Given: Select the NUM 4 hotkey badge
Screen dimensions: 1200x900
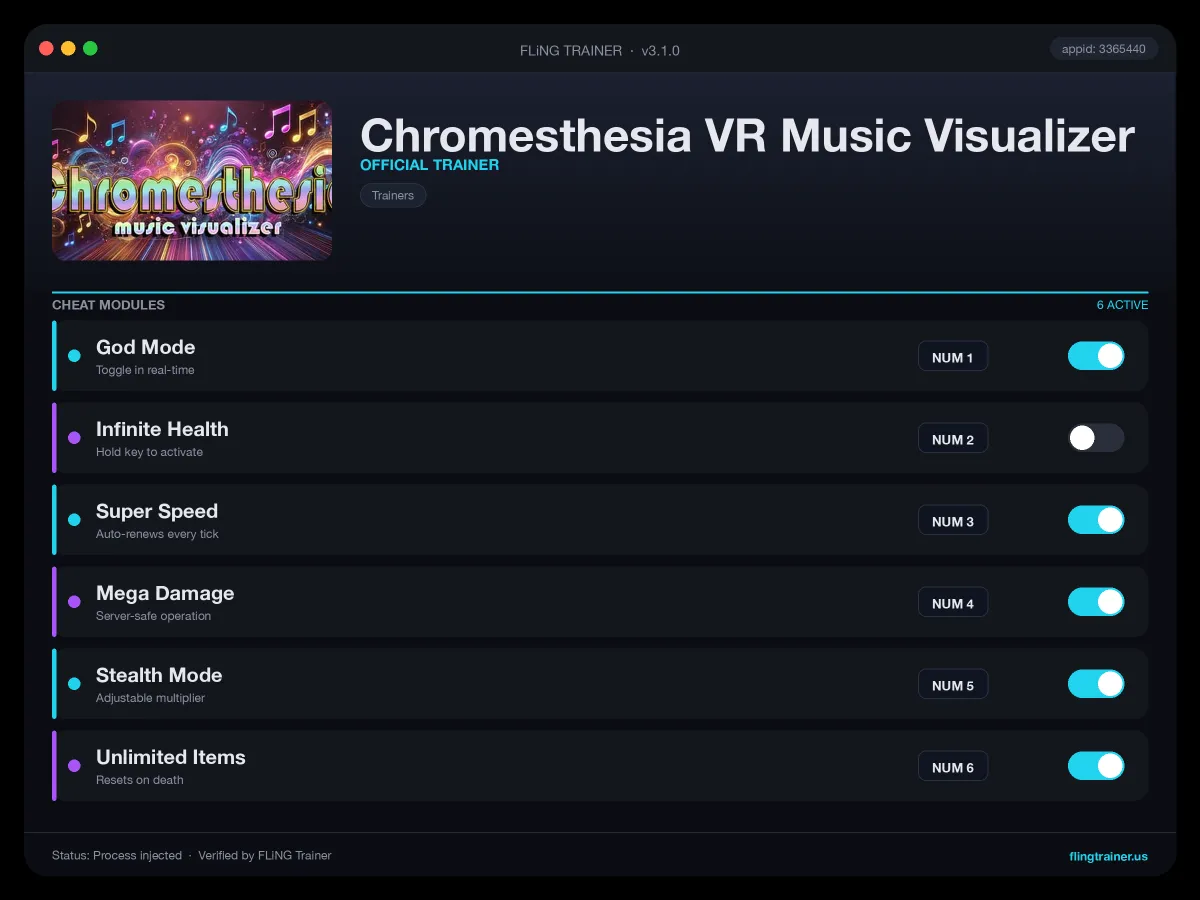Looking at the screenshot, I should pos(953,603).
